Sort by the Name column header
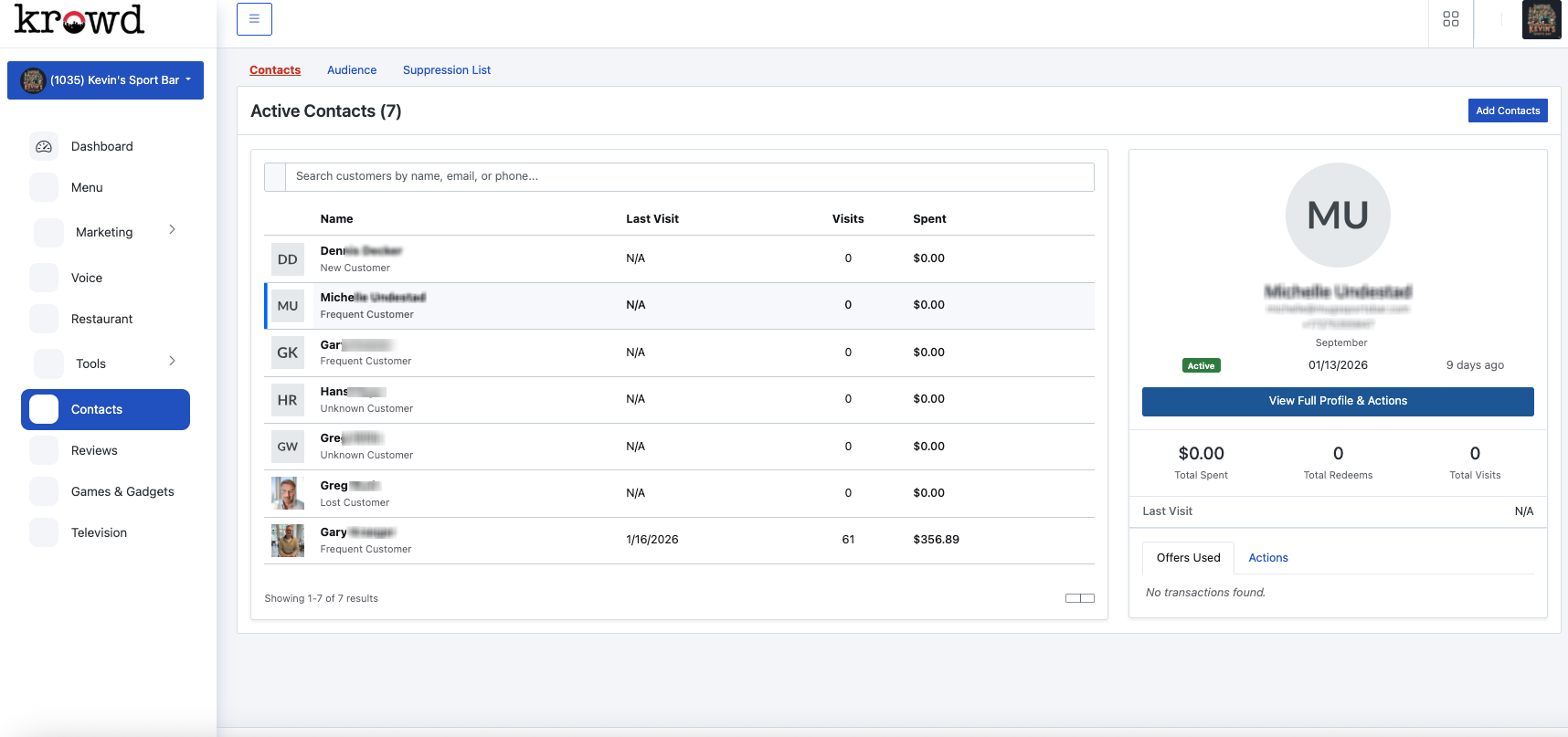Screen dimensions: 1568x737 tap(336, 219)
